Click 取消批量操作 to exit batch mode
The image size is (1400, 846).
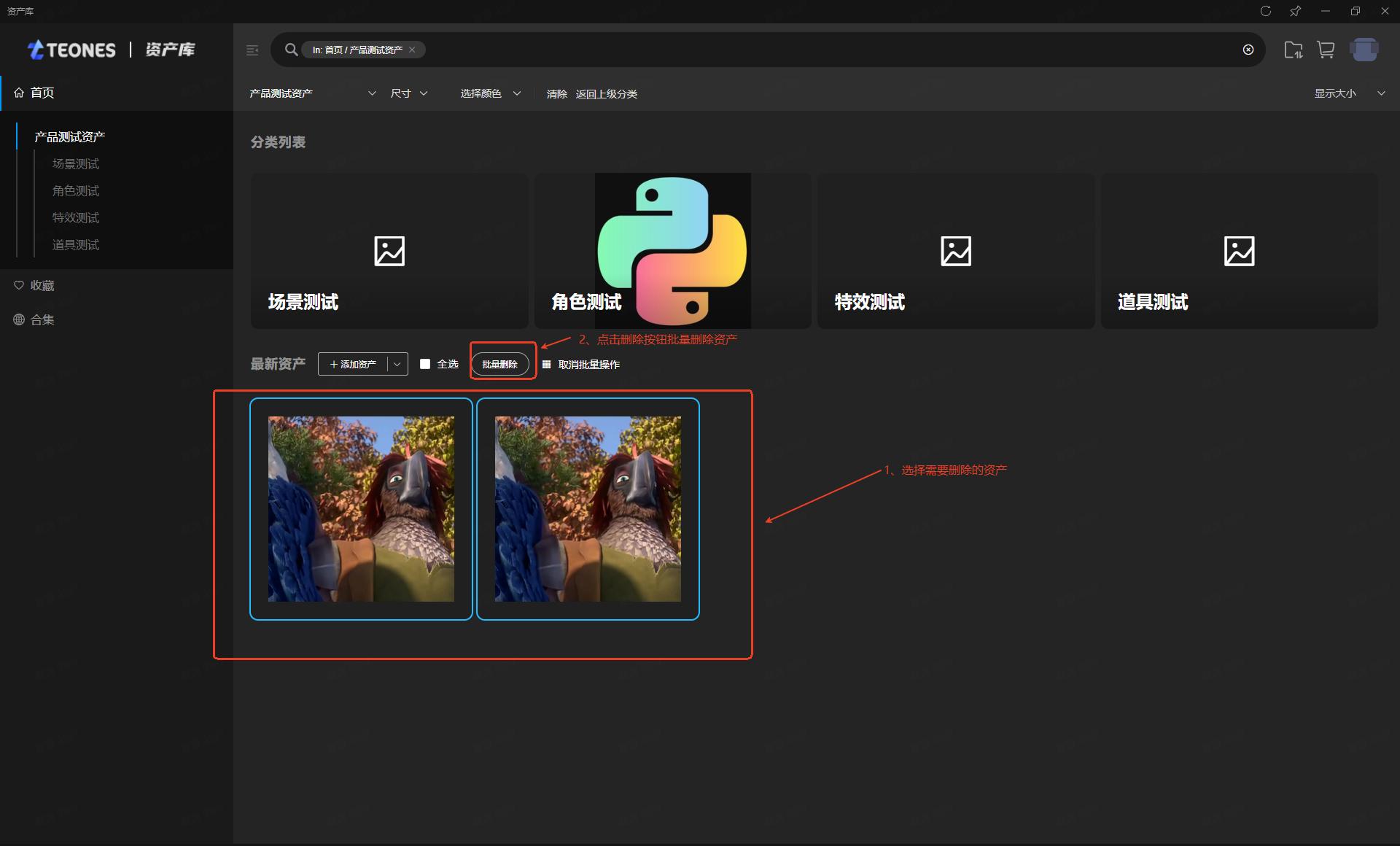point(588,365)
